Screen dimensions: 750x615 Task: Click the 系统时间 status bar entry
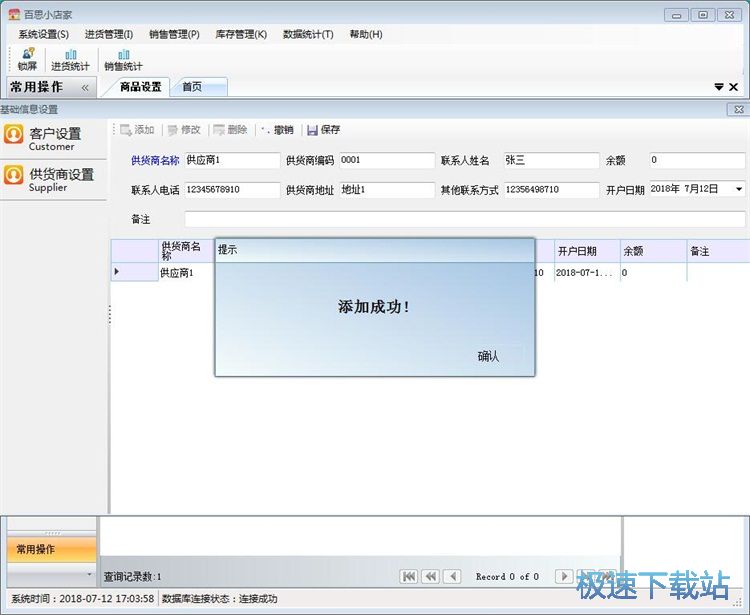83,599
